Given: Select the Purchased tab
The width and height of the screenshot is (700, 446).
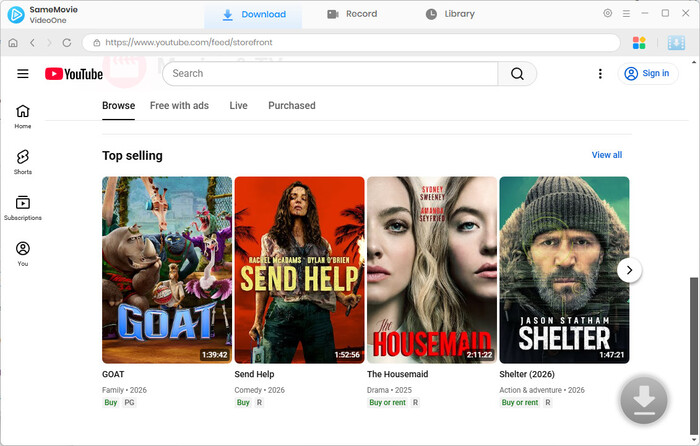Looking at the screenshot, I should point(292,106).
